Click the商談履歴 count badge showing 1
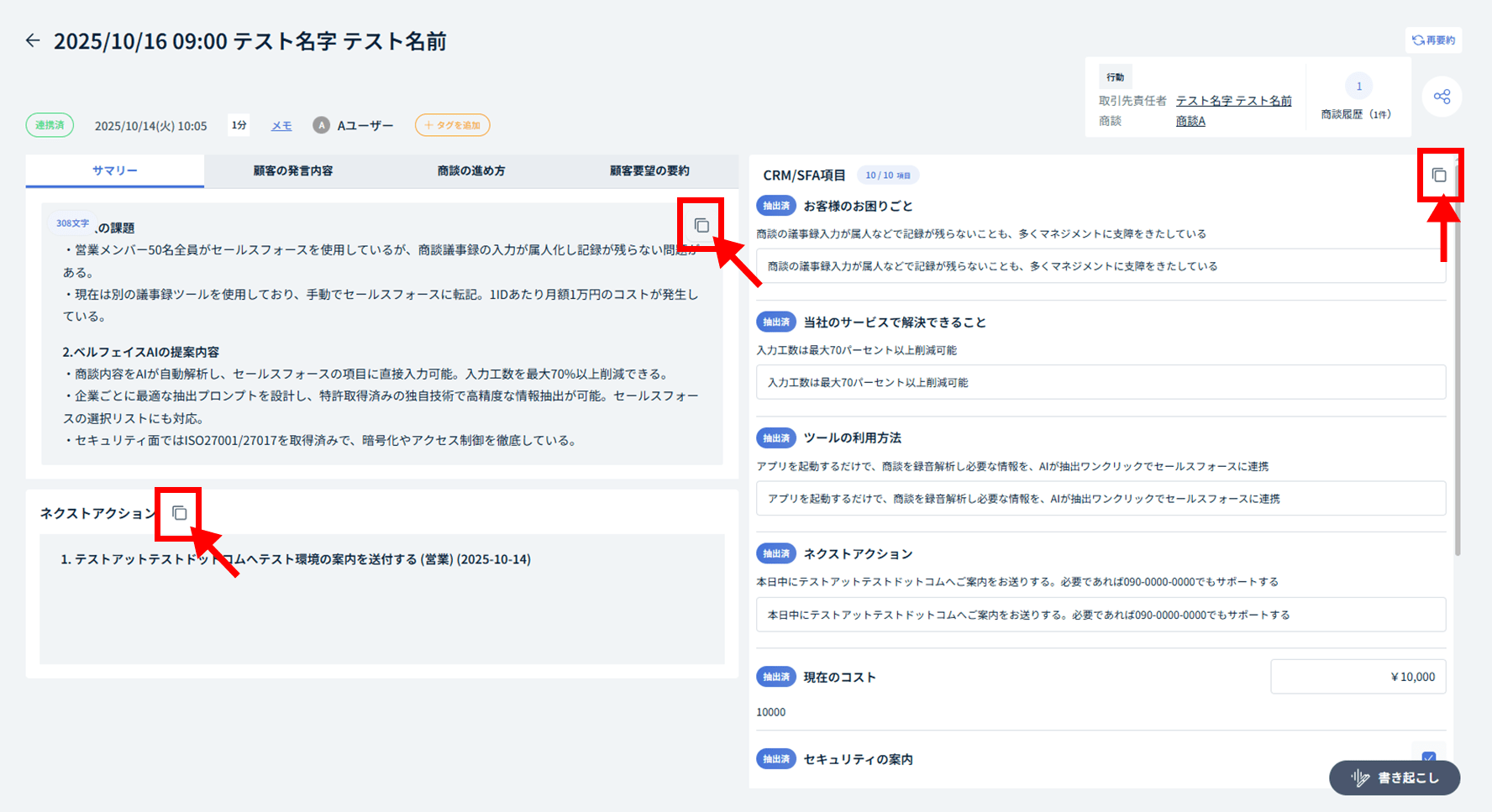This screenshot has height=812, width=1492. click(1358, 86)
